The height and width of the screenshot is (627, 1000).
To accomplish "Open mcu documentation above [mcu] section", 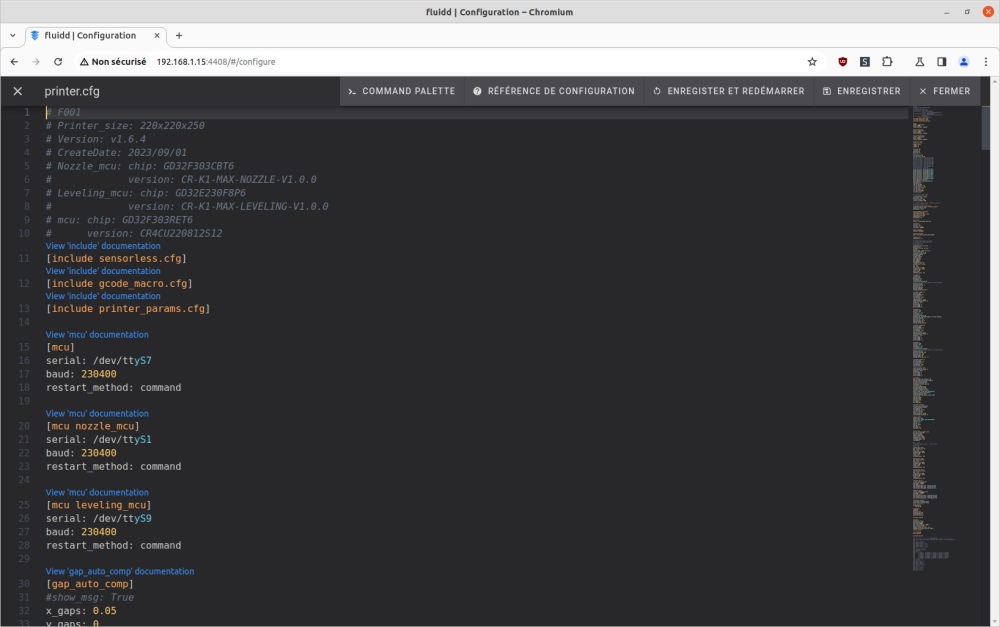I will pyautogui.click(x=97, y=334).
